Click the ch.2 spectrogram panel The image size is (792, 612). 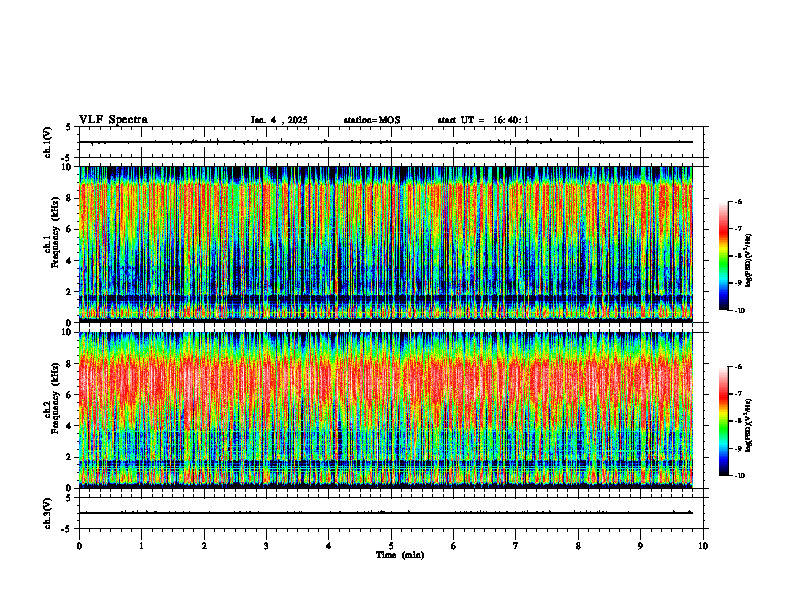[x=386, y=410]
